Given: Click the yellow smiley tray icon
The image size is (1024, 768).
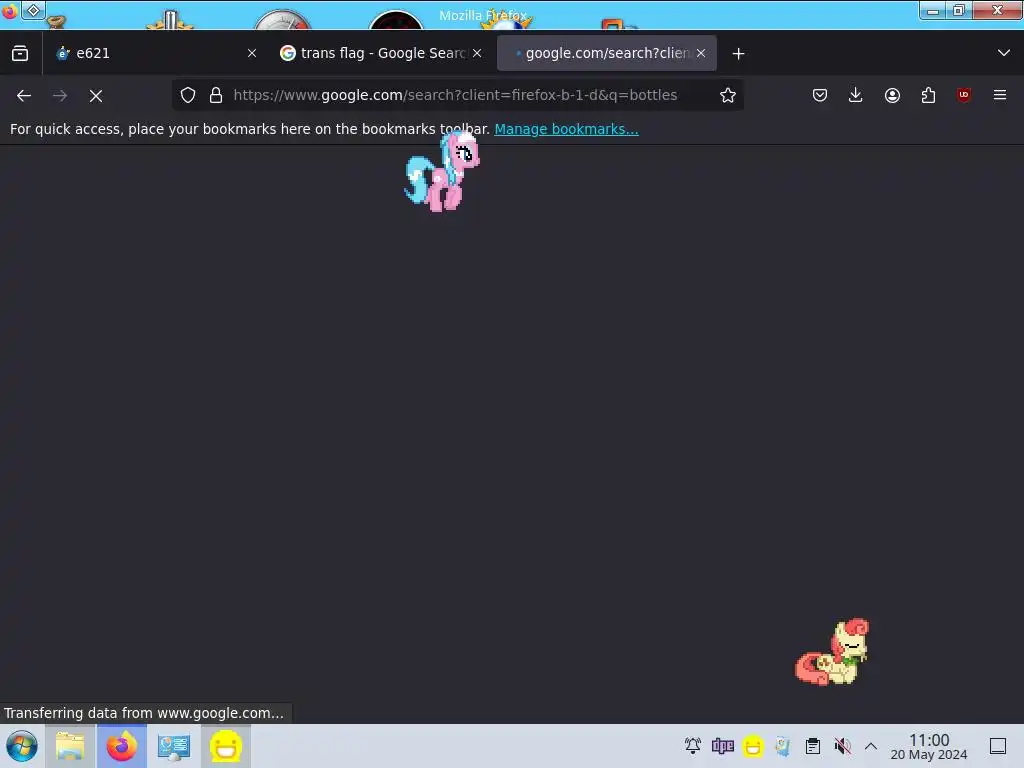Looking at the screenshot, I should [x=753, y=746].
